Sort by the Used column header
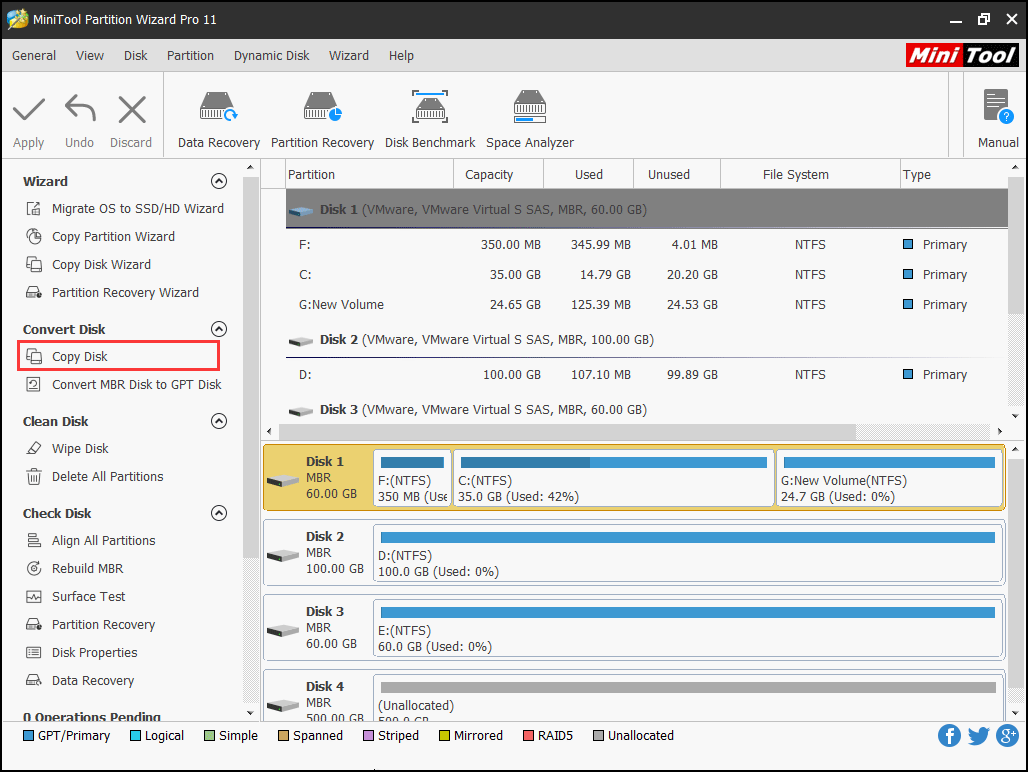This screenshot has width=1028, height=772. (x=589, y=174)
